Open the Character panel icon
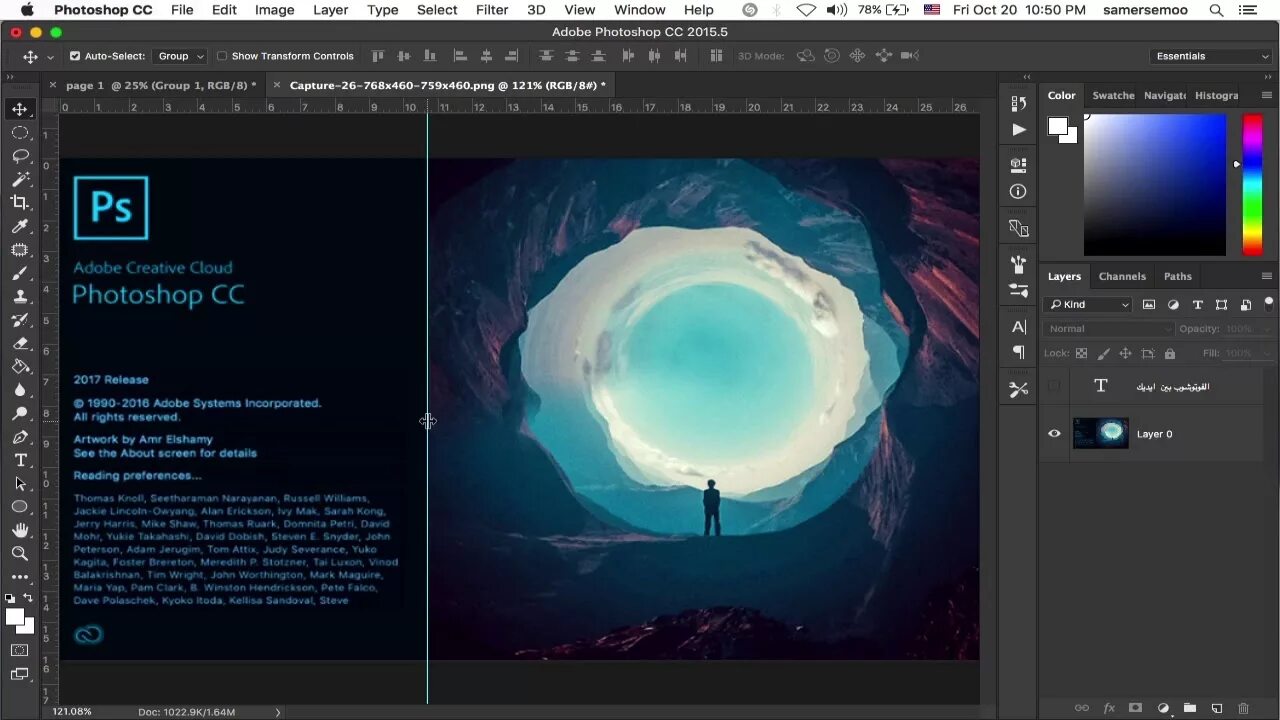 [1019, 327]
